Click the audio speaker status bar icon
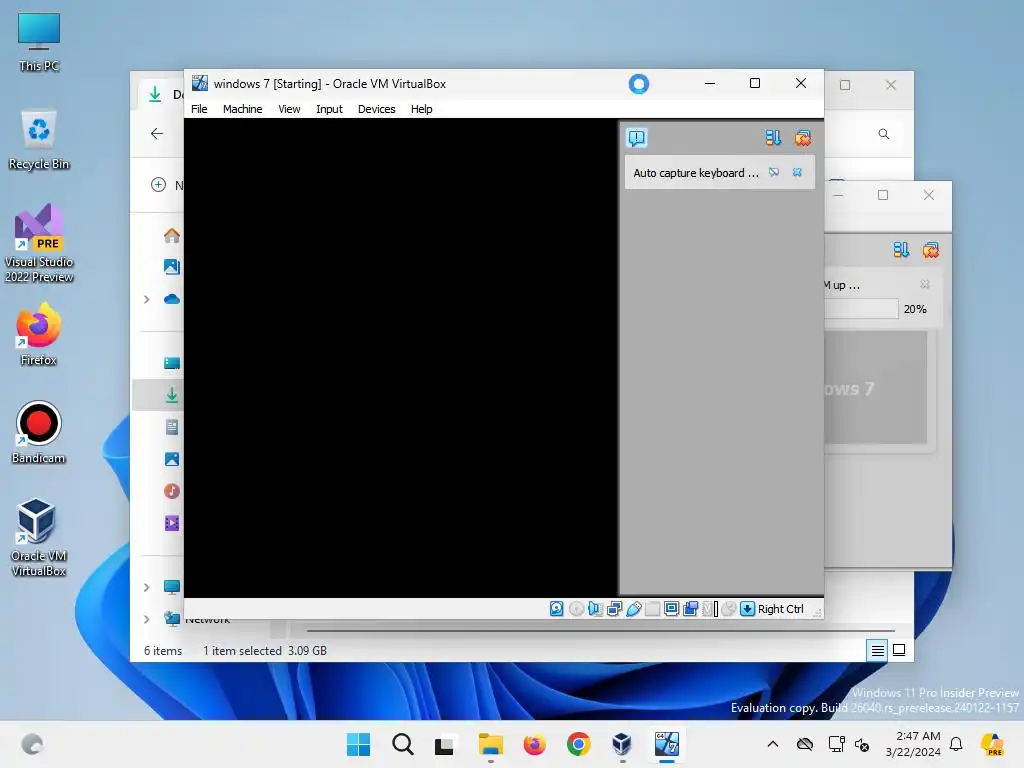Viewport: 1024px width, 768px height. tap(595, 609)
